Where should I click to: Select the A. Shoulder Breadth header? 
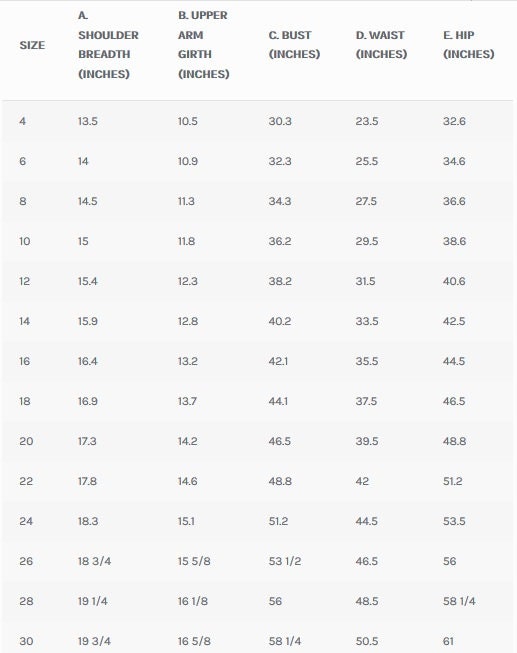(108, 45)
